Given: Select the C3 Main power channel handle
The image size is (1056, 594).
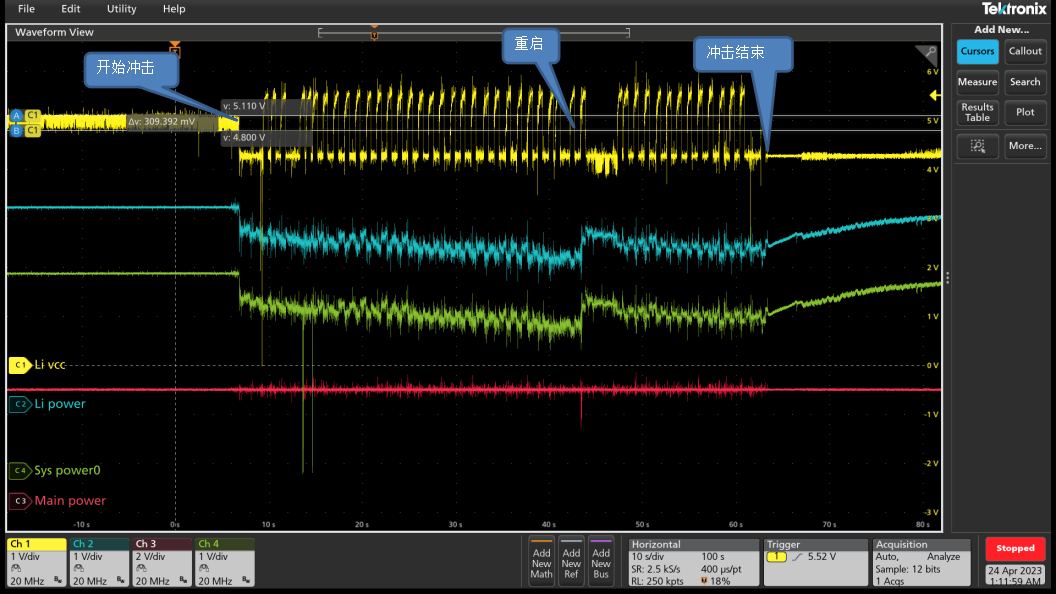Looking at the screenshot, I should tap(20, 501).
